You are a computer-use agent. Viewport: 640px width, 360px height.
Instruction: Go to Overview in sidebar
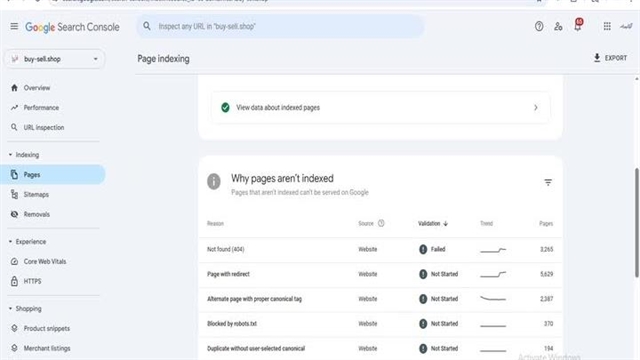click(x=37, y=88)
